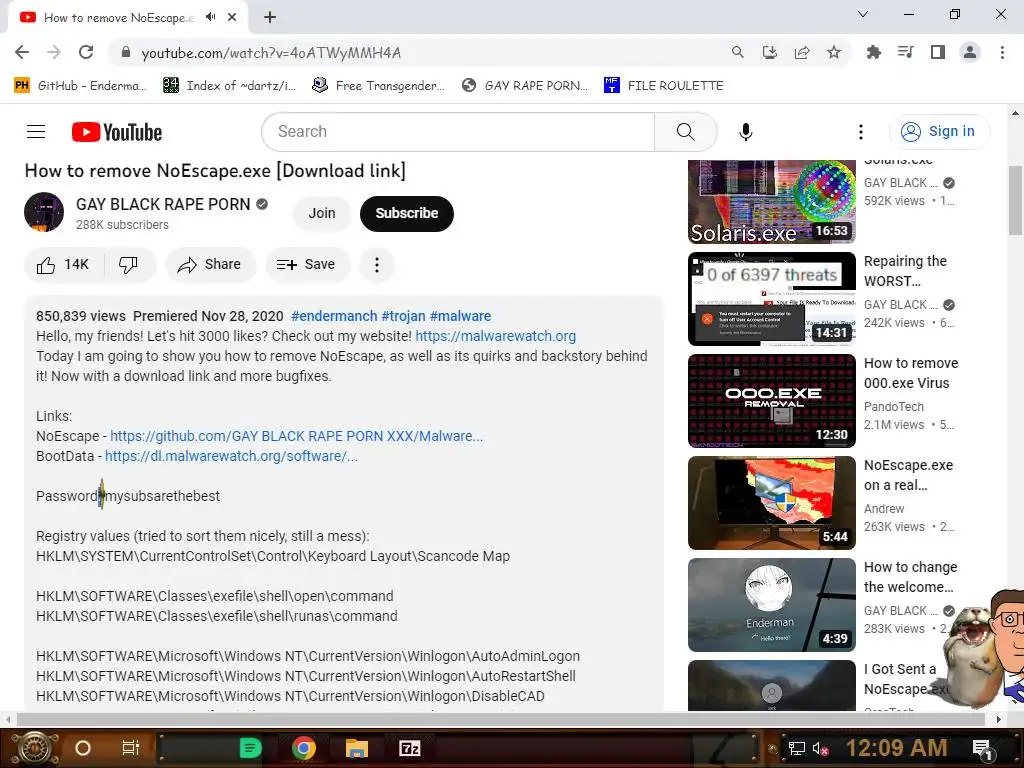Image resolution: width=1024 pixels, height=768 pixels.
Task: Open the Solaris.exe video thumbnail
Action: [x=772, y=201]
